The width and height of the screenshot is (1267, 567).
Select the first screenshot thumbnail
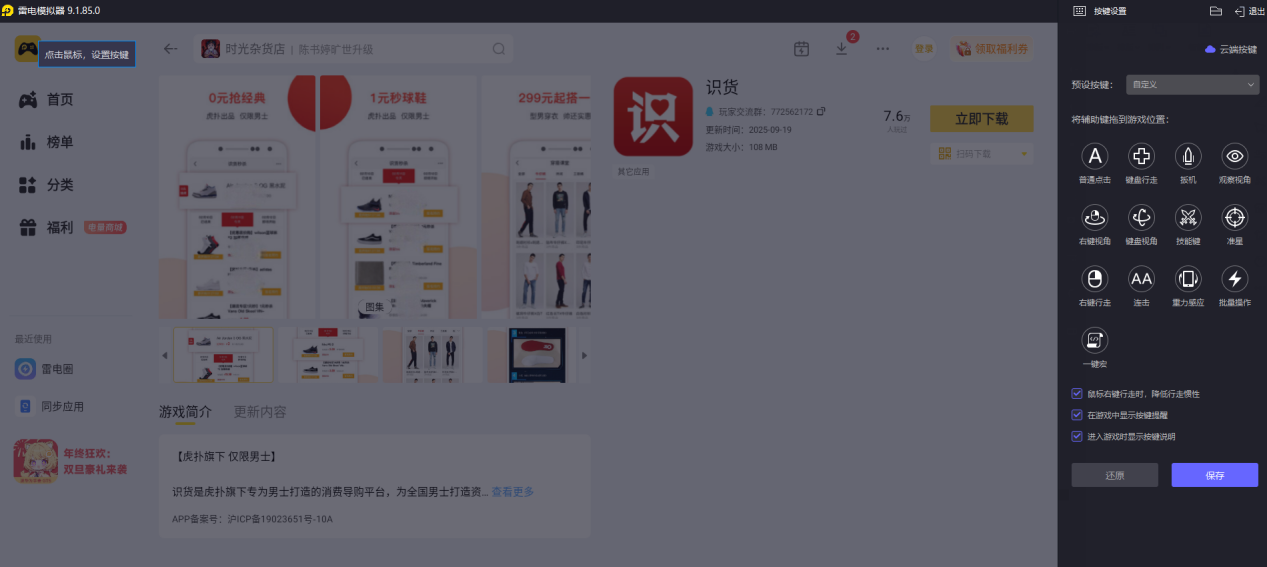pos(223,355)
